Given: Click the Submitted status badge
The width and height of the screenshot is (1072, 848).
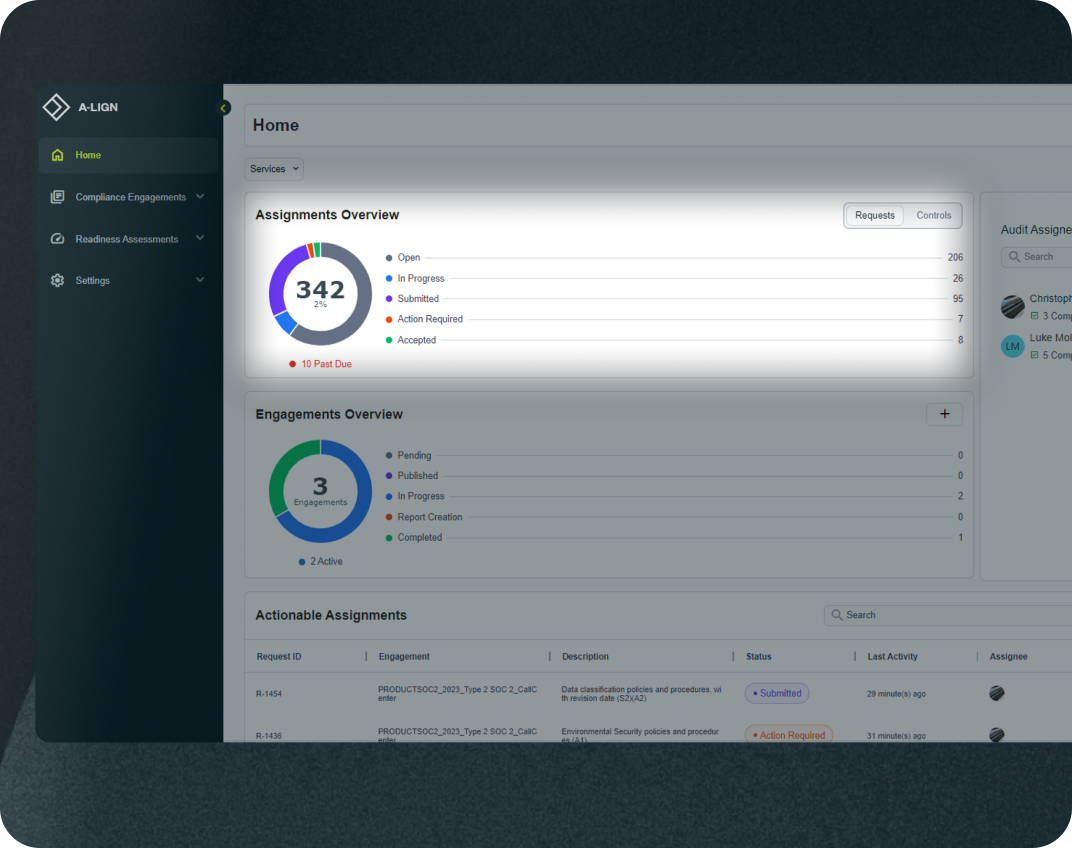Looking at the screenshot, I should [x=777, y=693].
